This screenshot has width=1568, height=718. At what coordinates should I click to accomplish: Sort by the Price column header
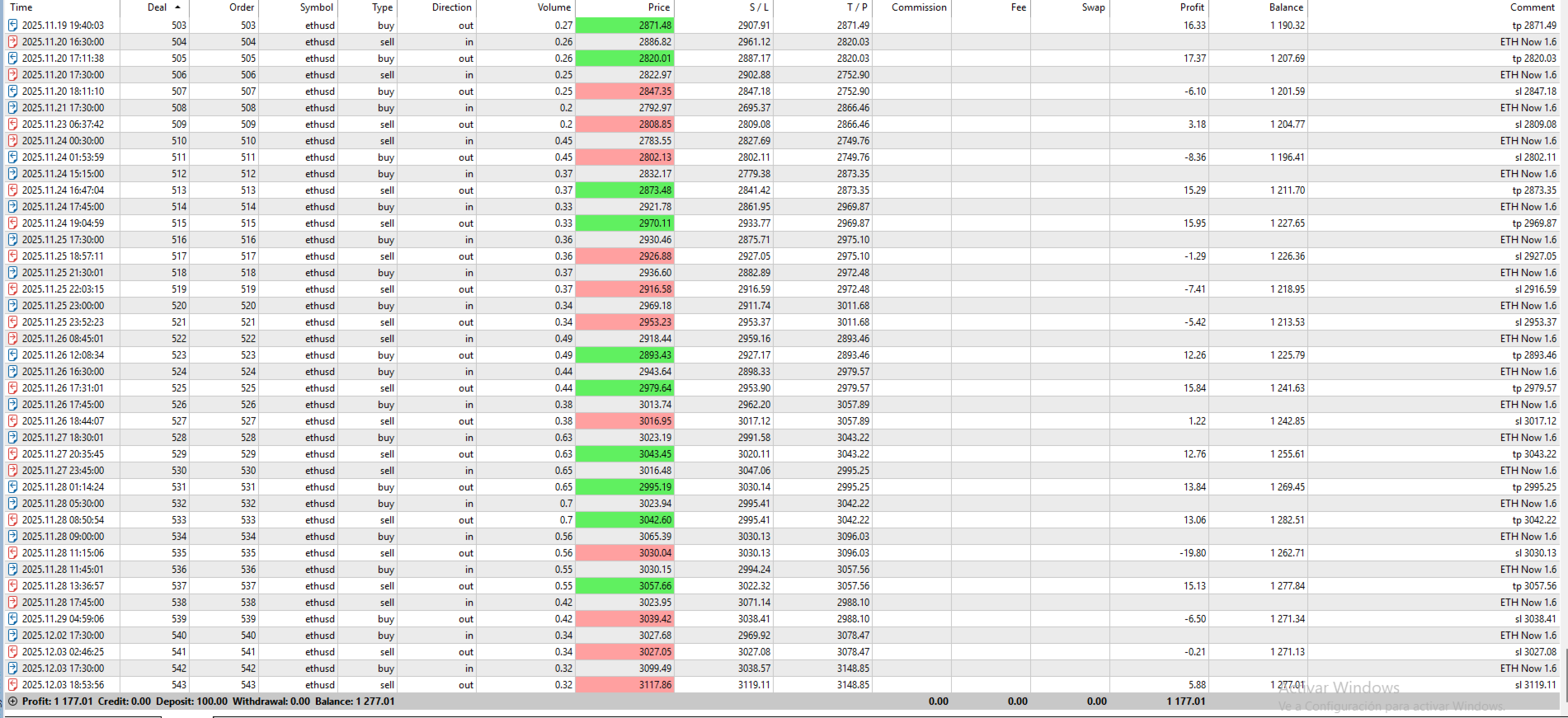click(659, 7)
